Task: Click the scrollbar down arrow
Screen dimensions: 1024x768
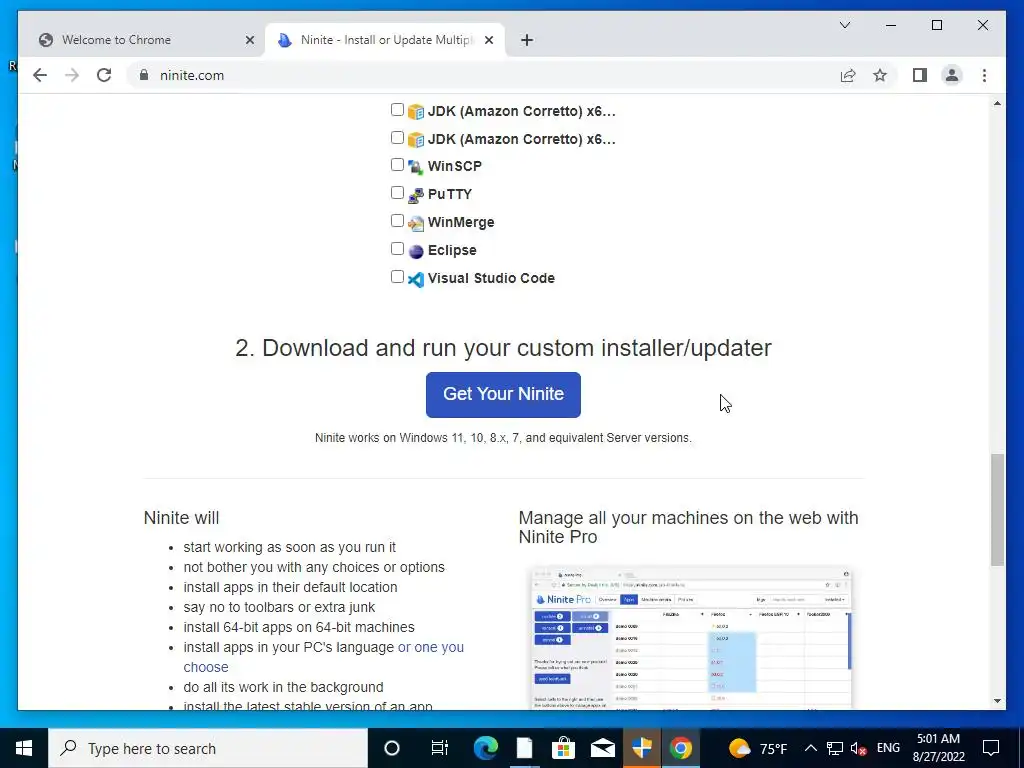Action: pyautogui.click(x=997, y=701)
